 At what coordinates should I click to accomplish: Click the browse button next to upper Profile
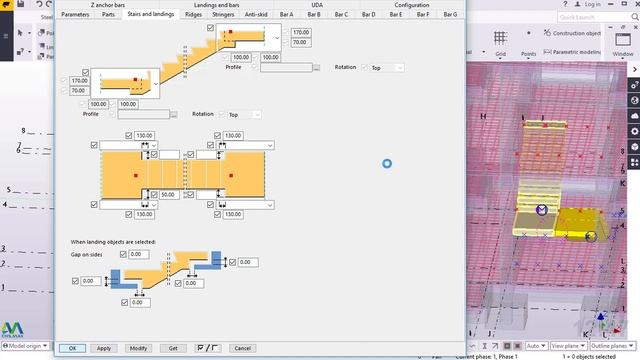pos(316,68)
